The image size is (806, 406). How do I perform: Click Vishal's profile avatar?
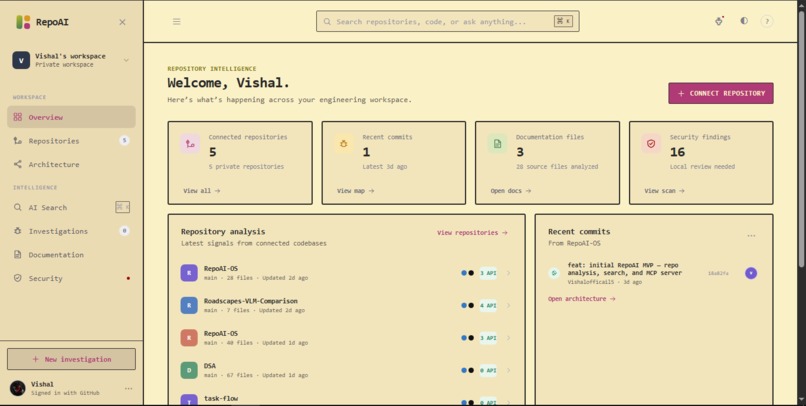click(18, 389)
